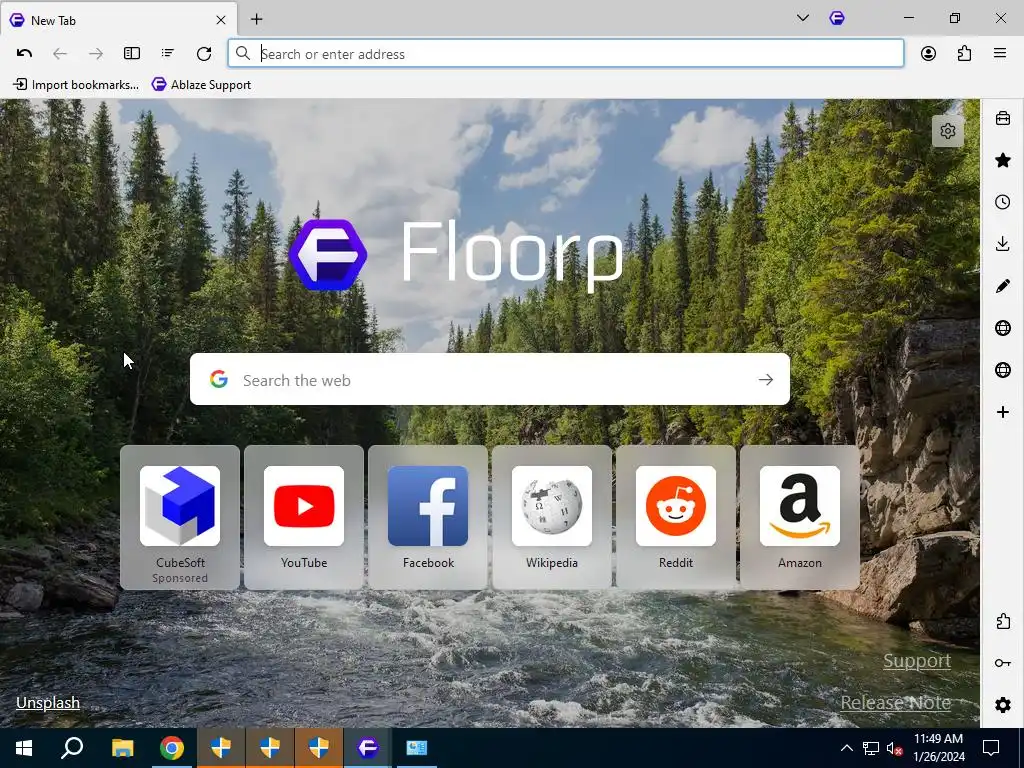Open the CubeSoft sponsored shortcut

(180, 517)
